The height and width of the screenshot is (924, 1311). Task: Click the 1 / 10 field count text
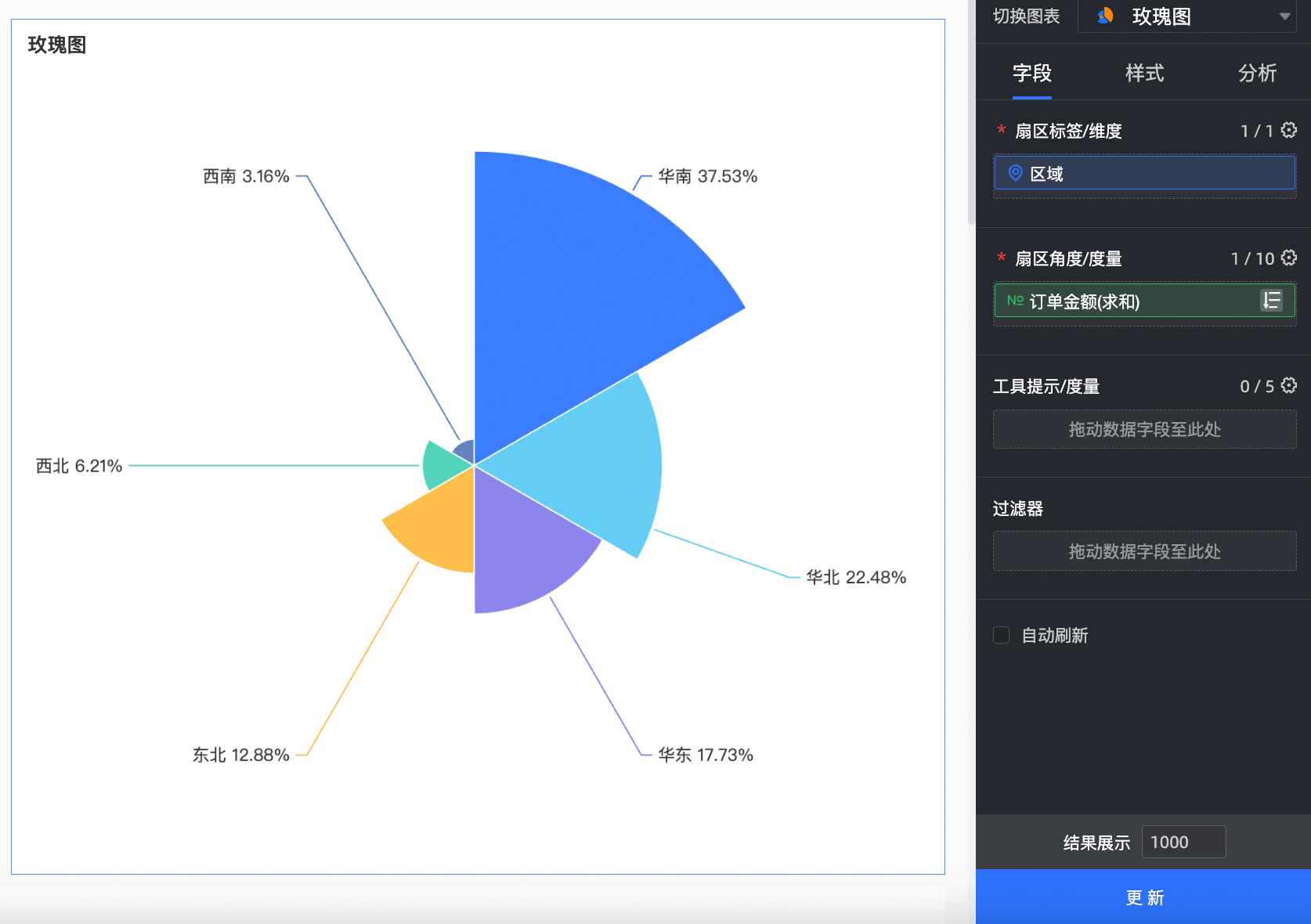[1252, 258]
